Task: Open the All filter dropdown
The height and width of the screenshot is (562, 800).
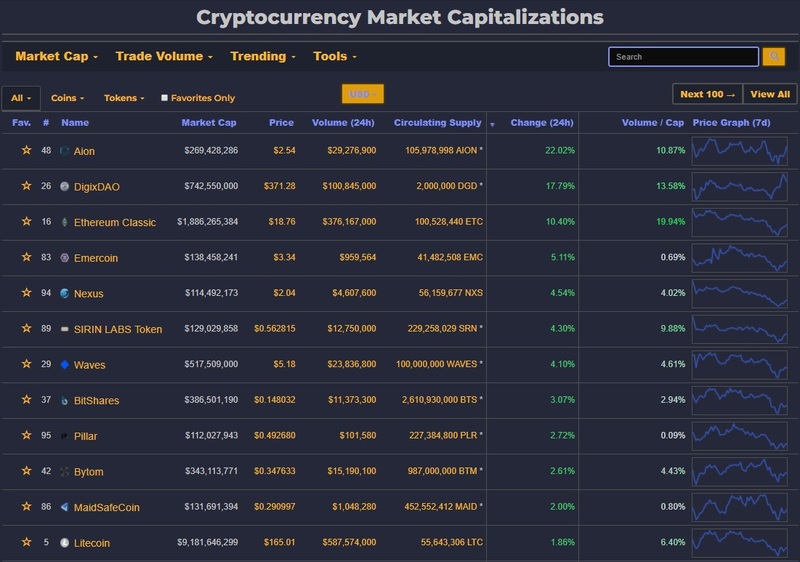Action: (x=21, y=98)
